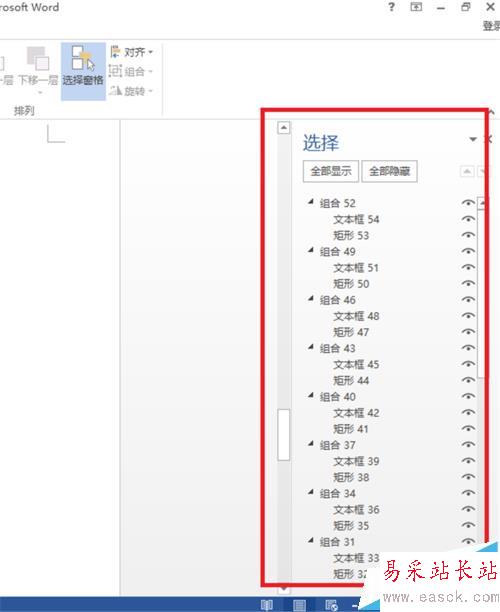Collapse the 组合 43 group

[311, 347]
